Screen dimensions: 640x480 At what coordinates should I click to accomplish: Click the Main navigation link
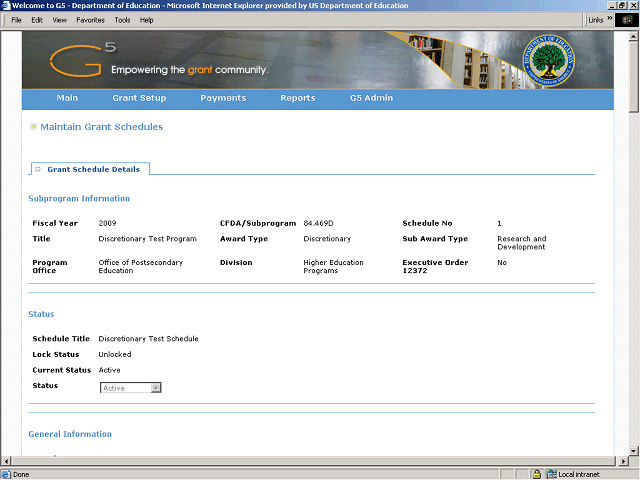click(67, 98)
